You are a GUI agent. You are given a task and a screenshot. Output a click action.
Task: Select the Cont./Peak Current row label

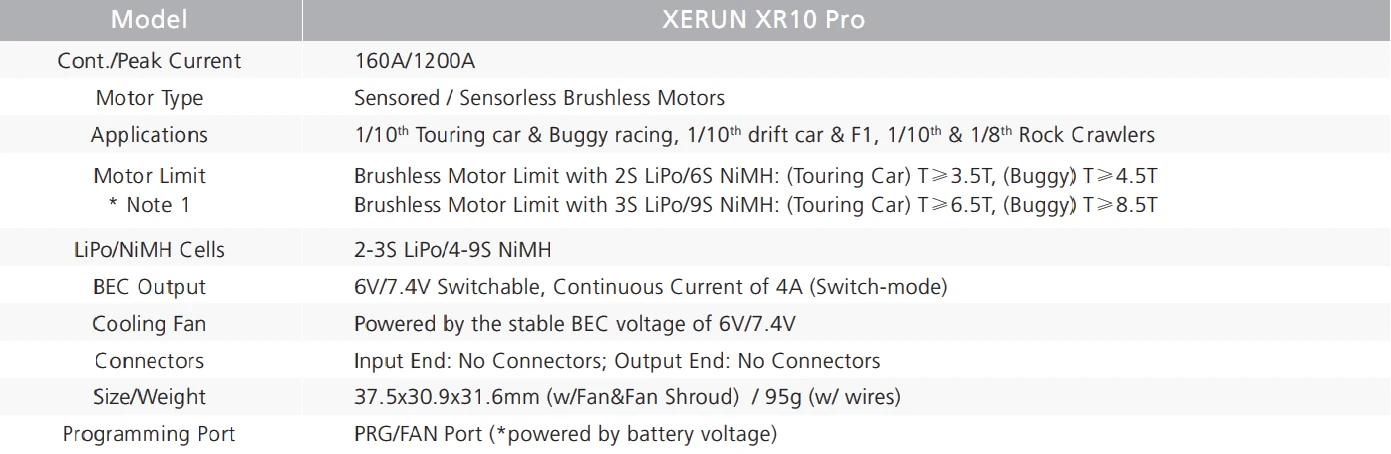pos(149,61)
